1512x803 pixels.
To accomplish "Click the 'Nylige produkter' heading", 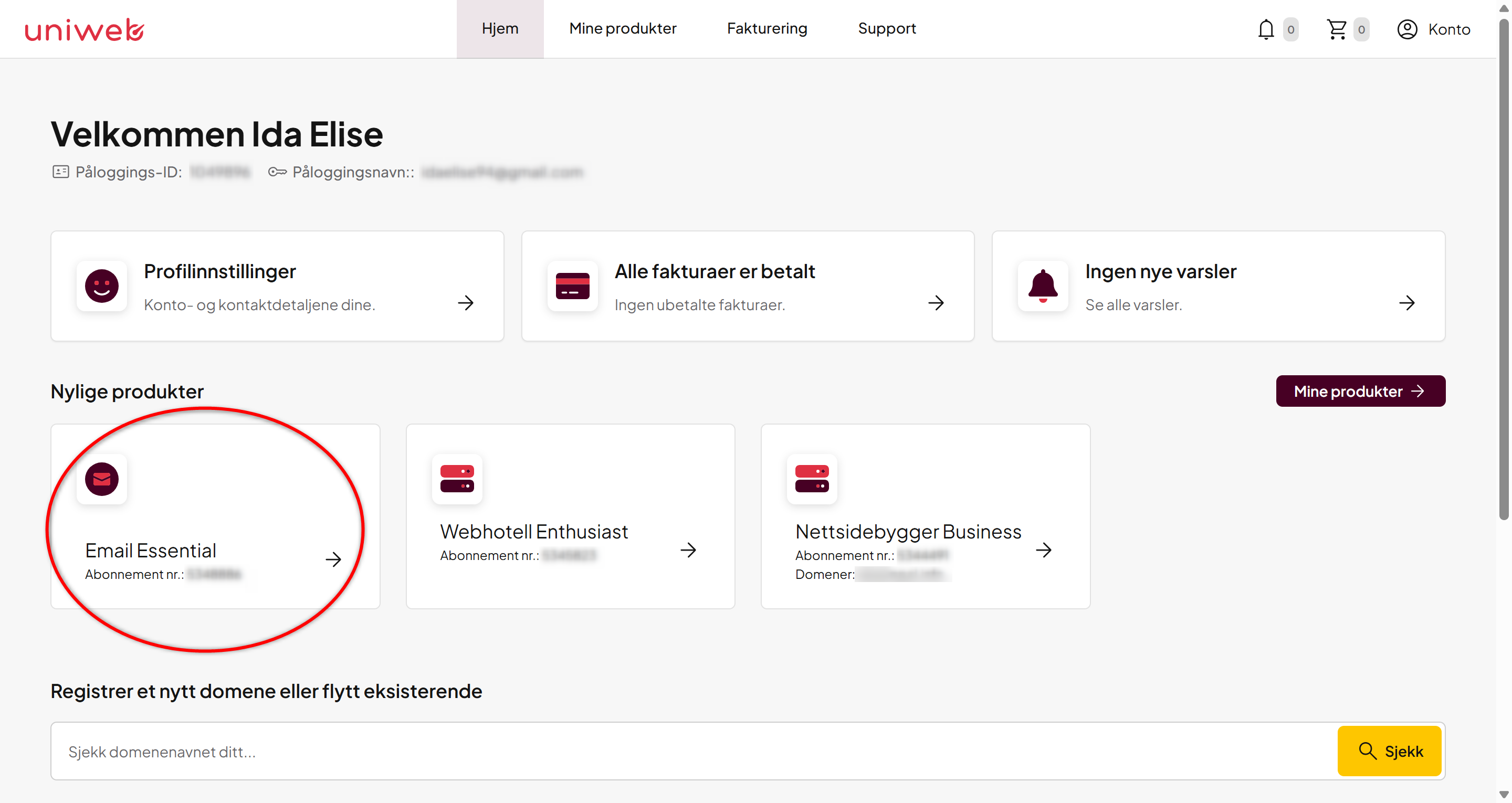I will tap(127, 392).
